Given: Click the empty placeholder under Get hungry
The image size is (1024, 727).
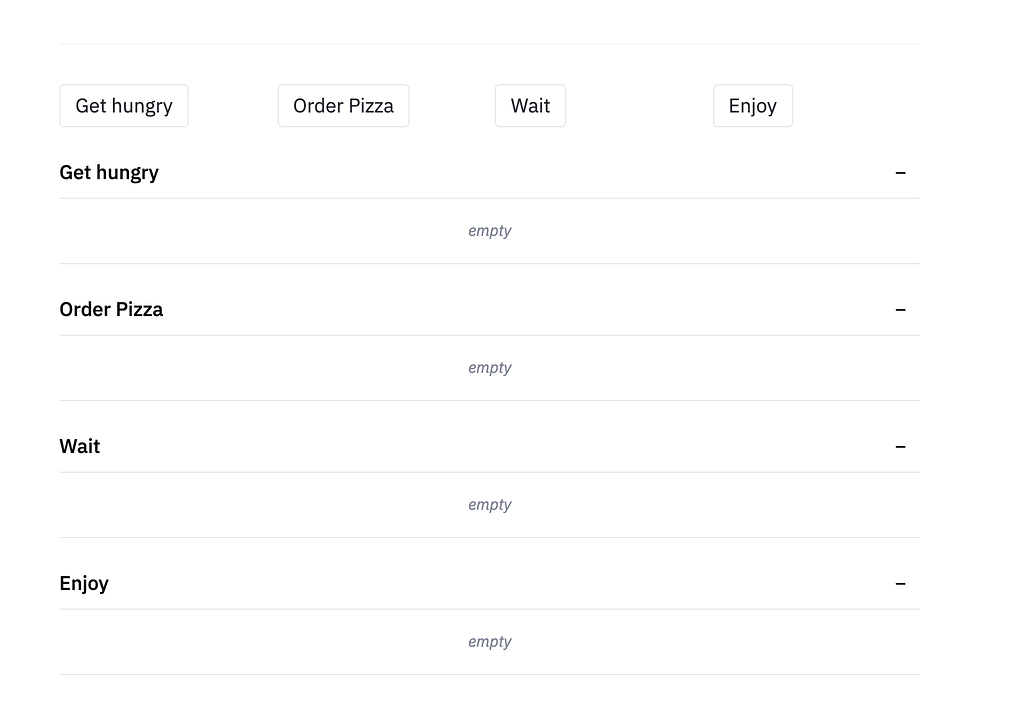Looking at the screenshot, I should (x=489, y=230).
